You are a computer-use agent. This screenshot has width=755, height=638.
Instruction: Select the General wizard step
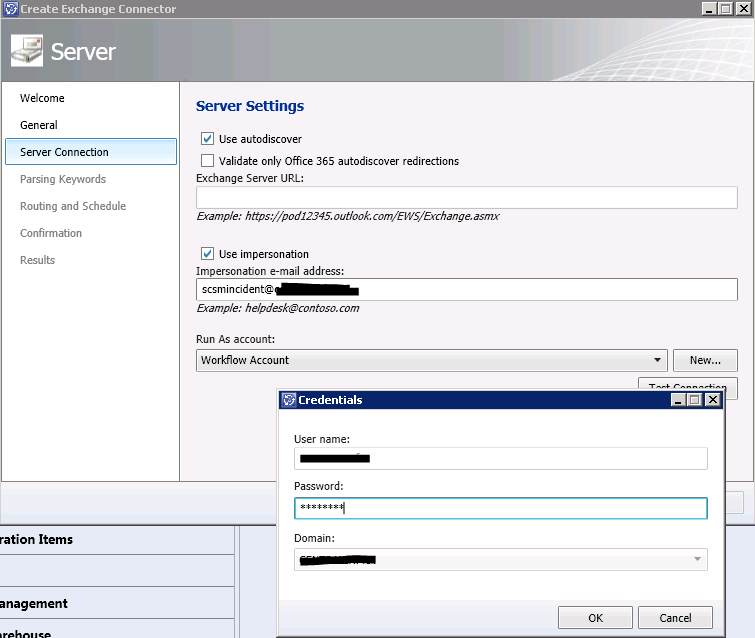pyautogui.click(x=39, y=125)
